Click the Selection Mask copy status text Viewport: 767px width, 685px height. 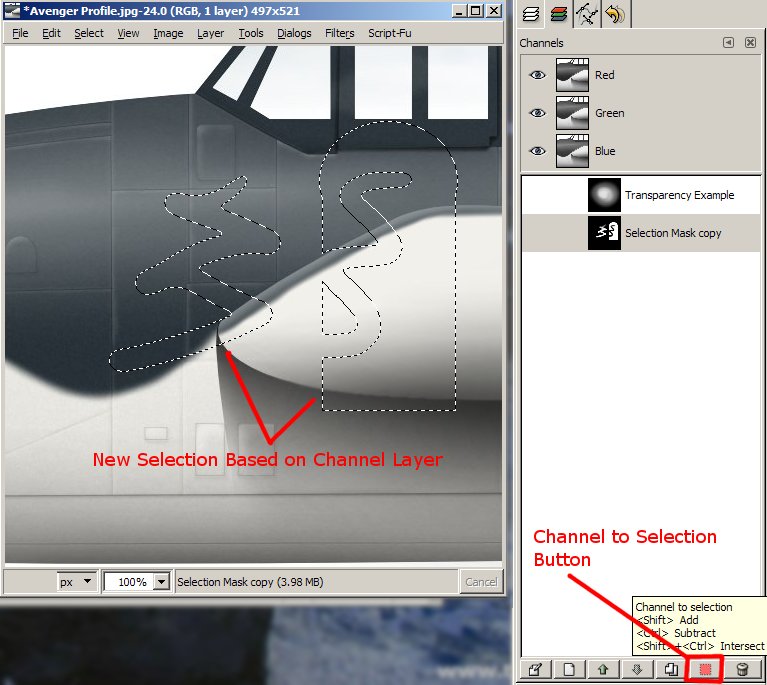pyautogui.click(x=250, y=582)
